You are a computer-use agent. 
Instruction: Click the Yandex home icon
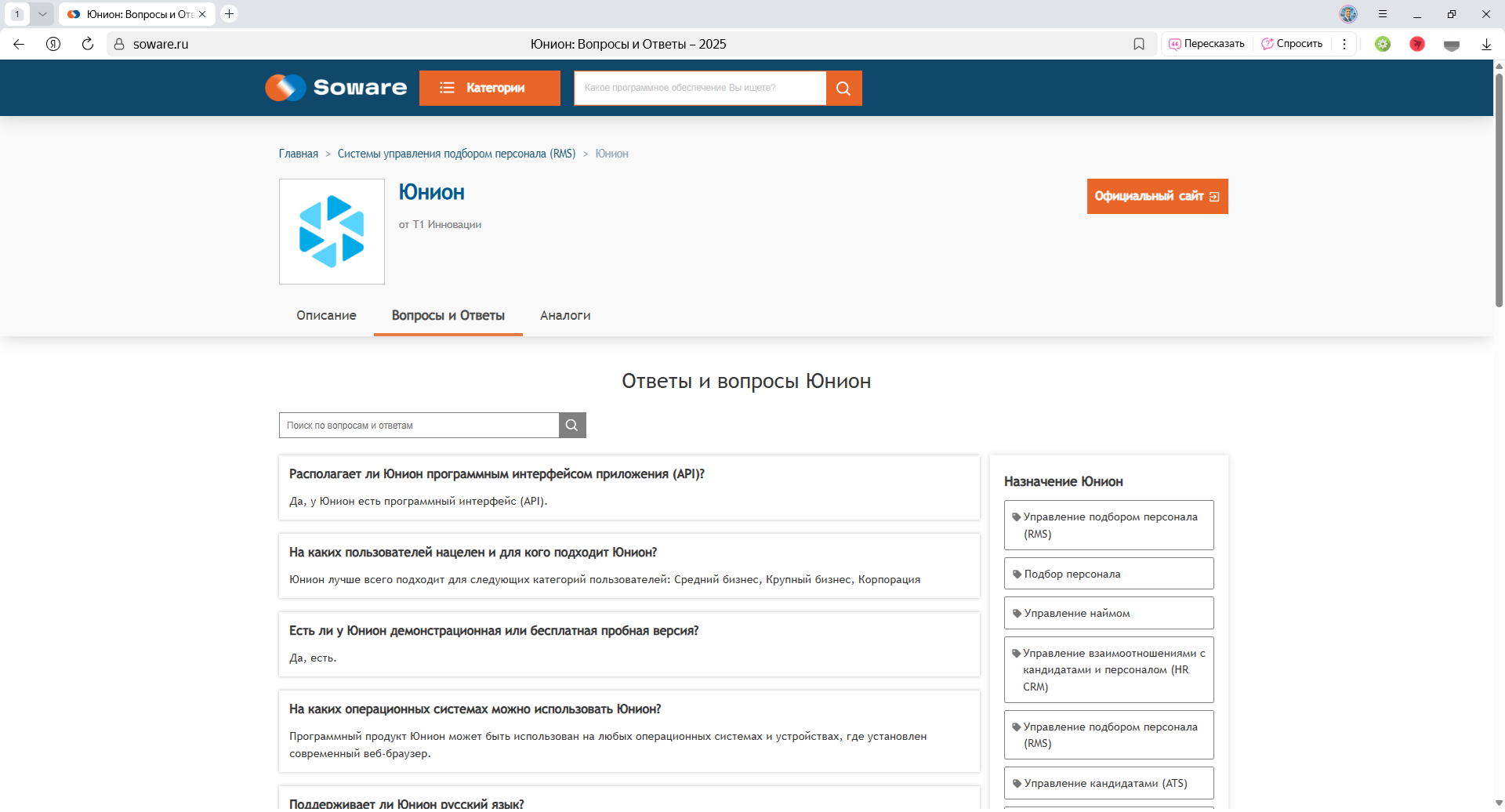coord(53,44)
